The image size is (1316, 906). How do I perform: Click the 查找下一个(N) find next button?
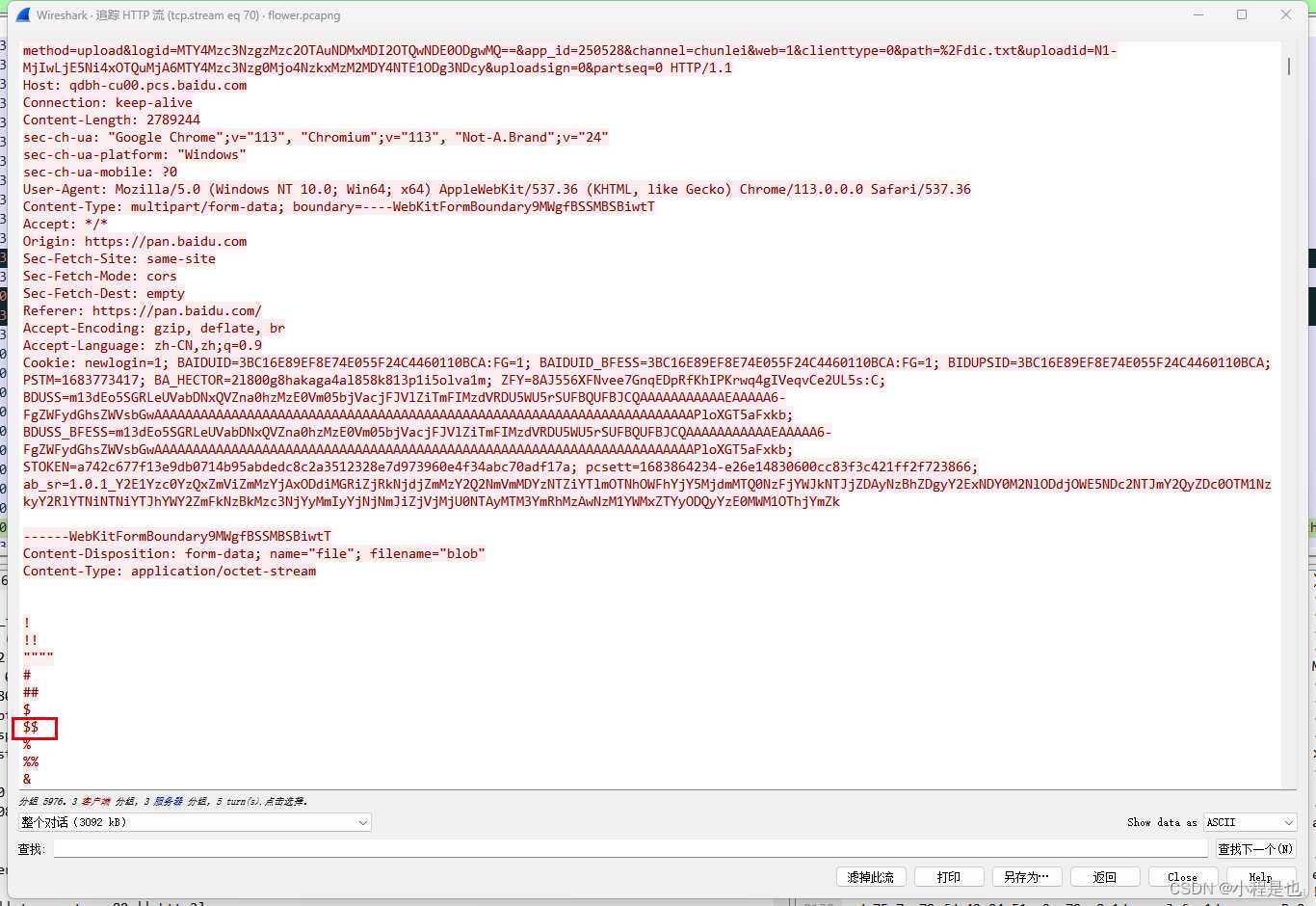point(1255,848)
